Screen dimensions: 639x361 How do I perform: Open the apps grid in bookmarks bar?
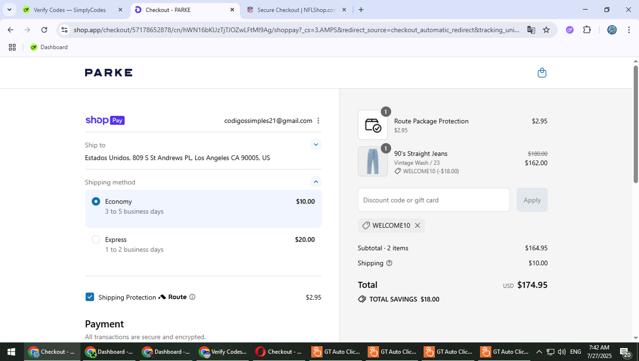(12, 47)
